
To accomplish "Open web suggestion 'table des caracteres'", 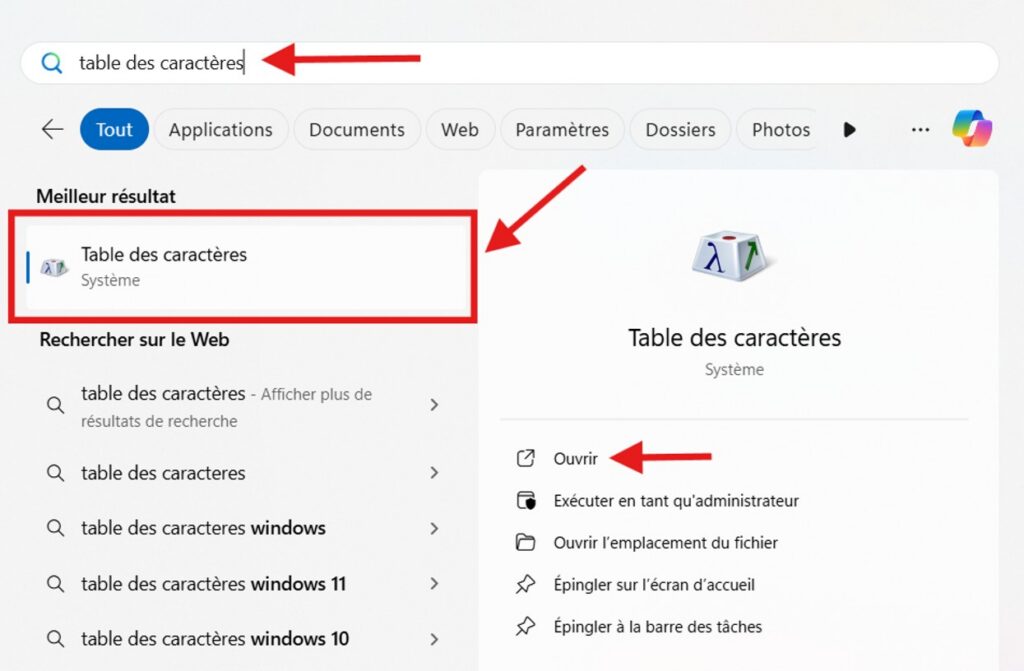I will pos(163,473).
